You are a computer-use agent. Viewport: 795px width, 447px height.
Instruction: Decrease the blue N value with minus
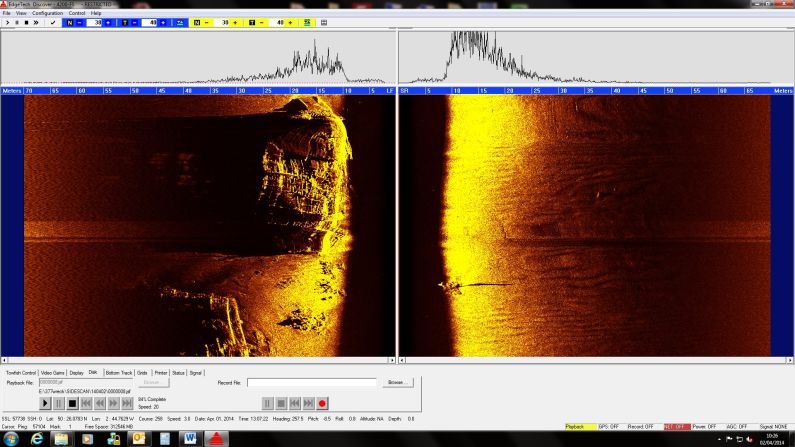[x=80, y=23]
